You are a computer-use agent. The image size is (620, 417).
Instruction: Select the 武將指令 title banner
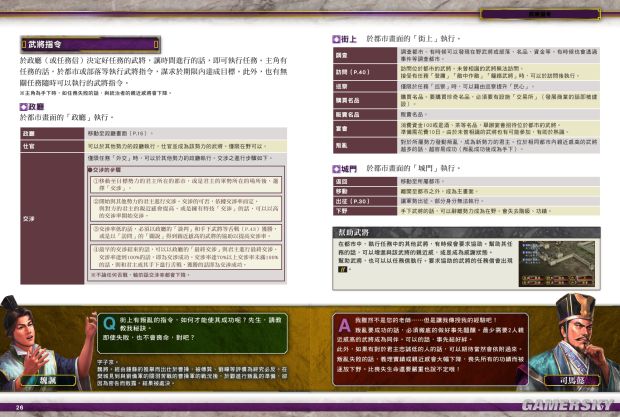[91, 45]
